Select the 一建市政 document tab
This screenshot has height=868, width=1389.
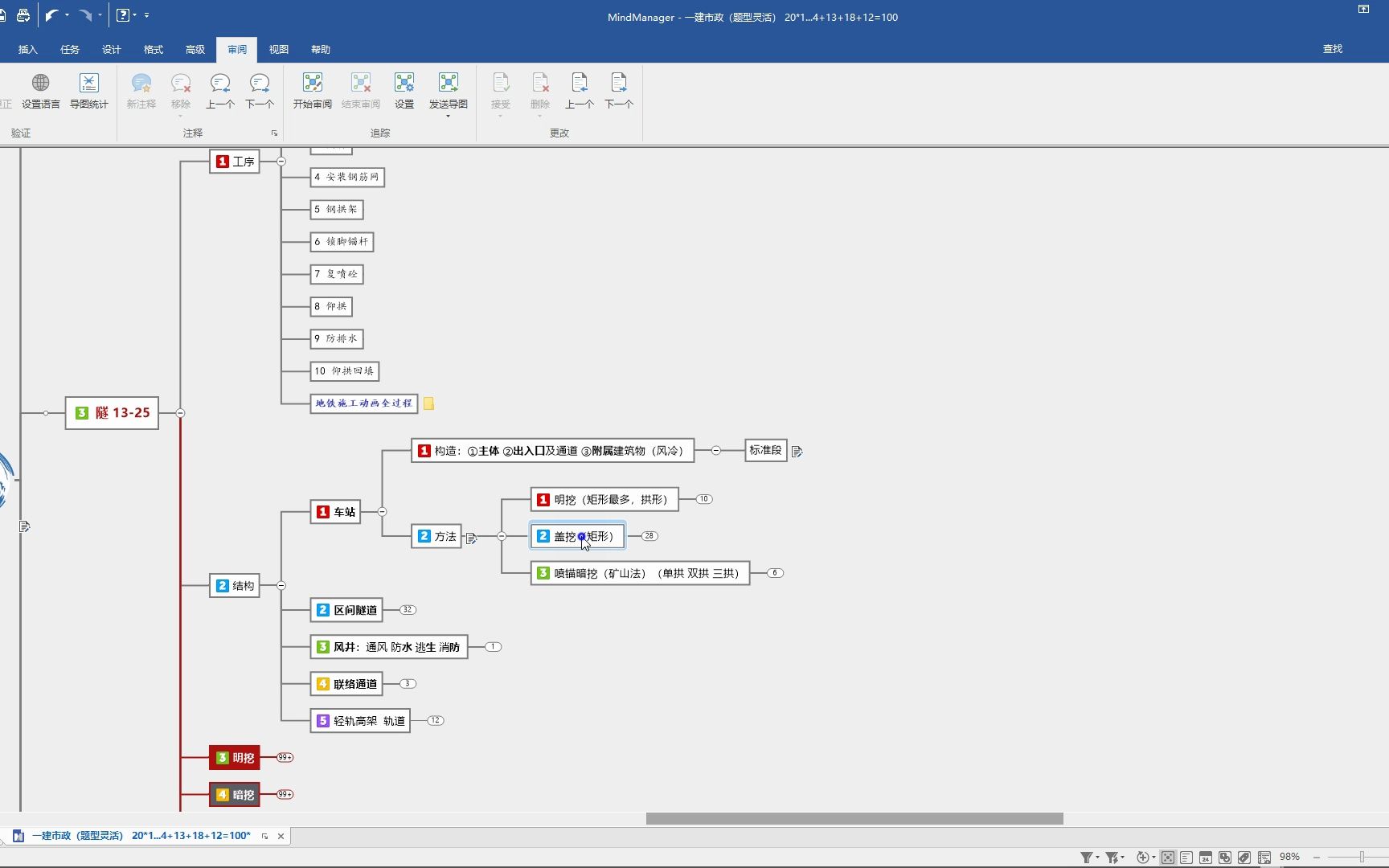click(x=141, y=836)
